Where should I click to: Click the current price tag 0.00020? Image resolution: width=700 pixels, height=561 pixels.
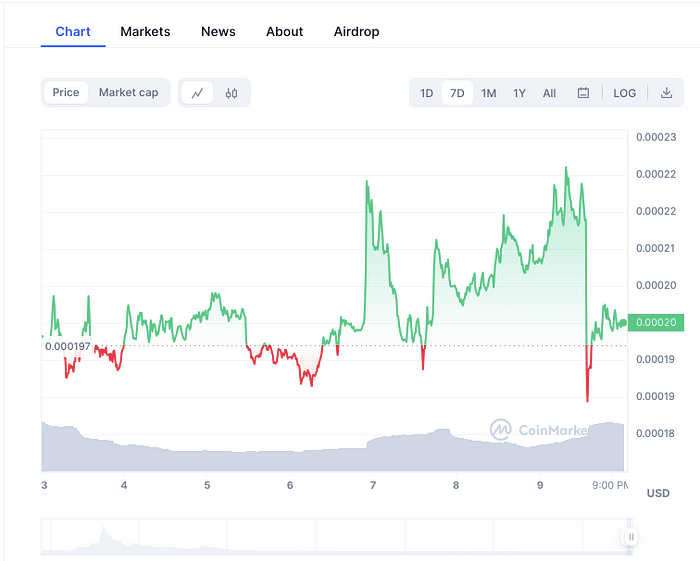[x=656, y=322]
